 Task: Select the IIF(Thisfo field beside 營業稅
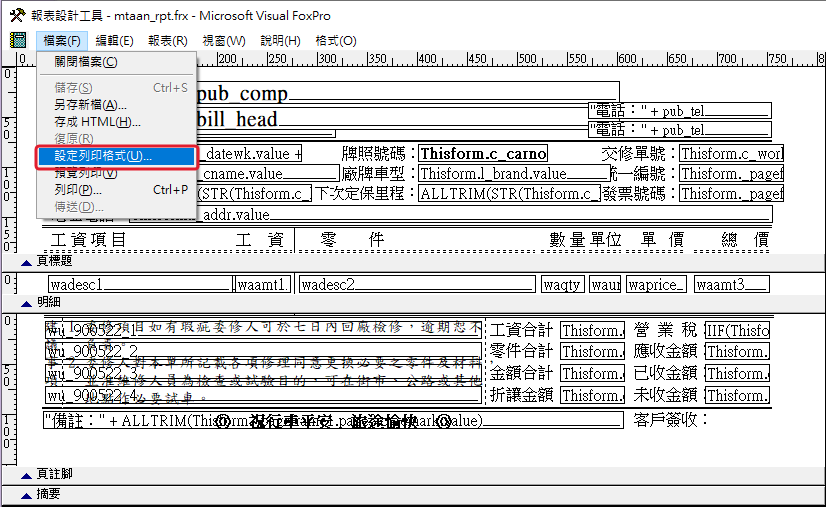click(x=738, y=330)
